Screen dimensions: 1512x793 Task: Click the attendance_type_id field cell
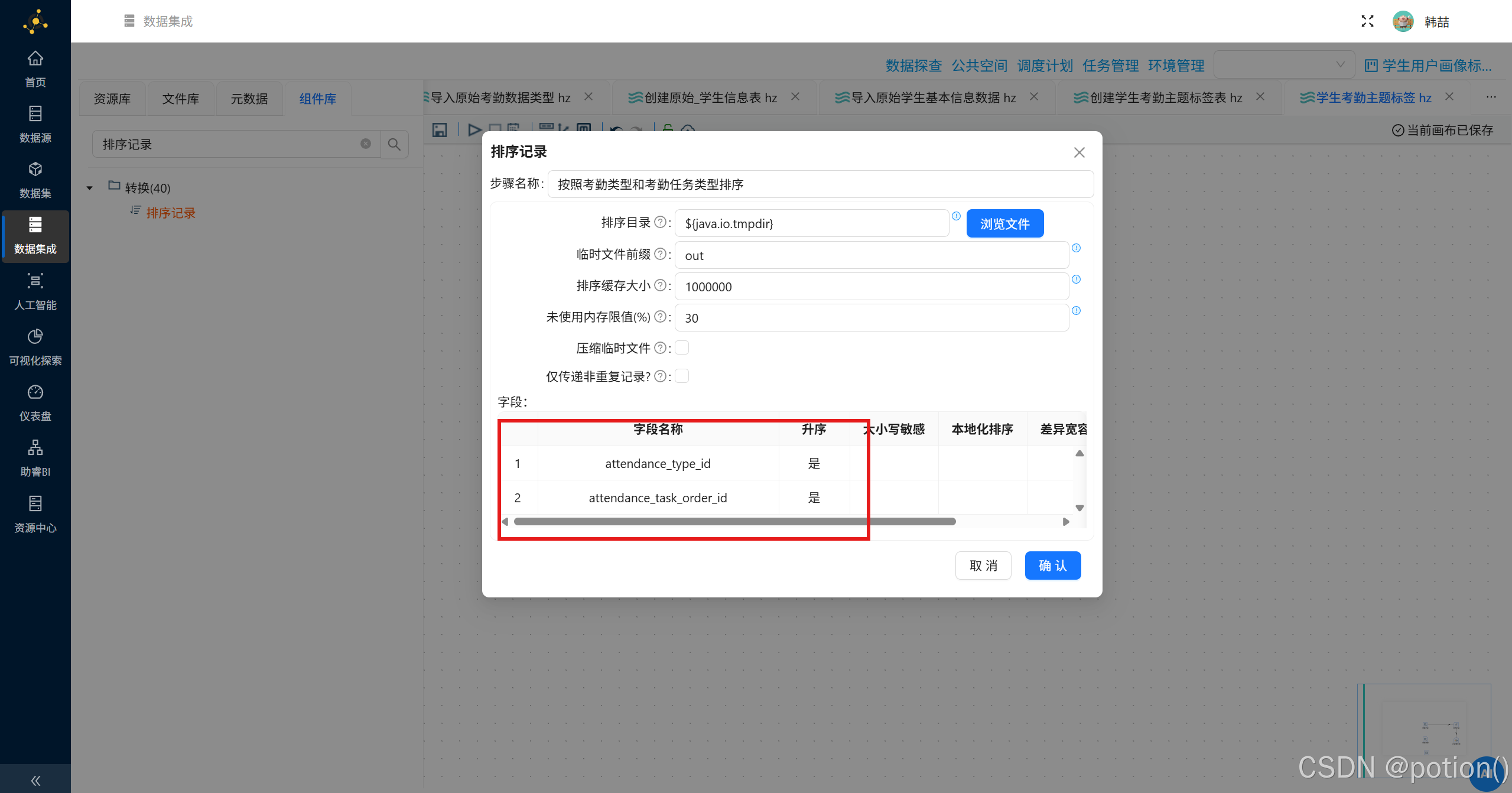(x=658, y=463)
